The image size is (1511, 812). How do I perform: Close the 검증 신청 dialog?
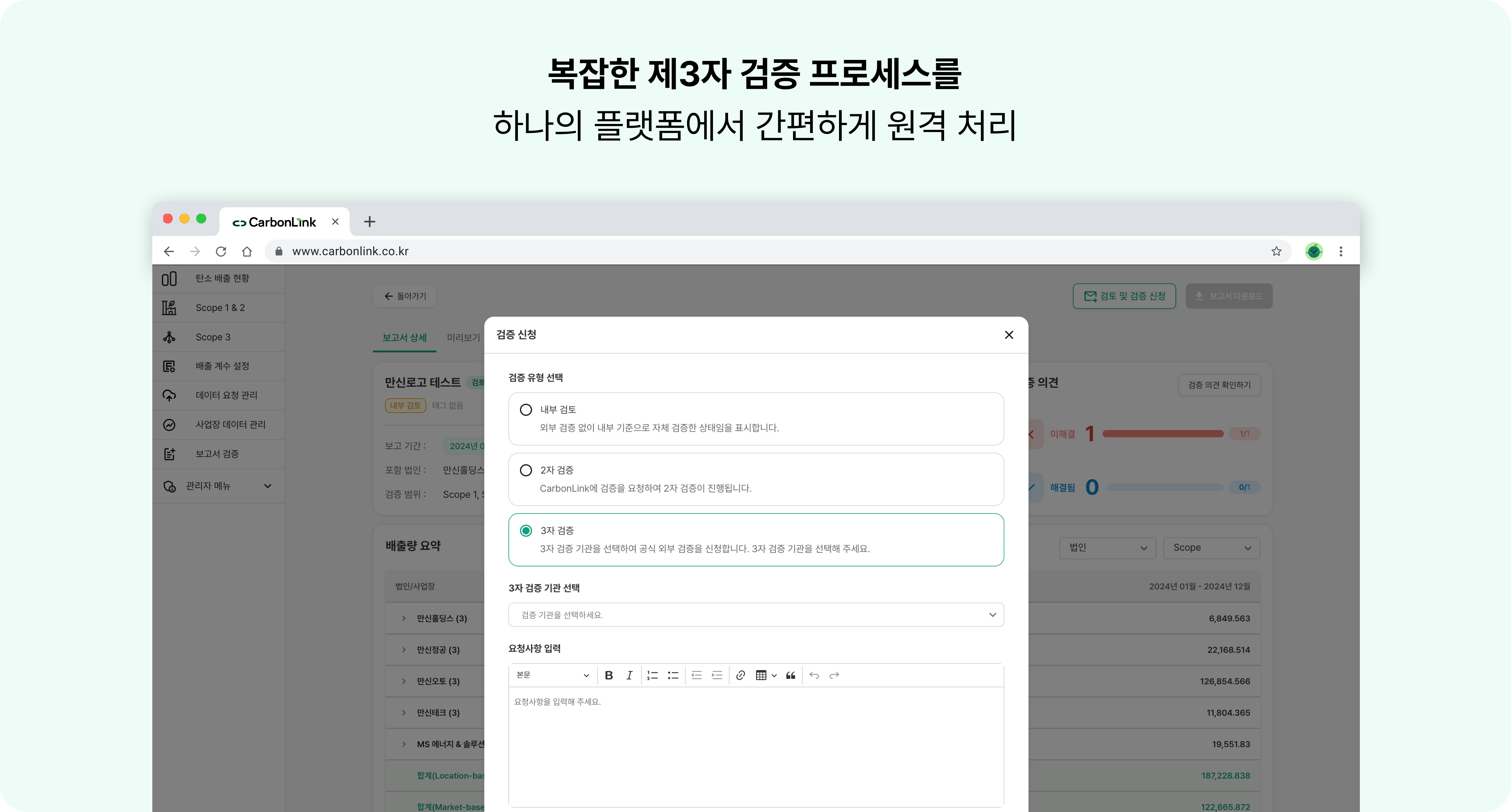1009,335
